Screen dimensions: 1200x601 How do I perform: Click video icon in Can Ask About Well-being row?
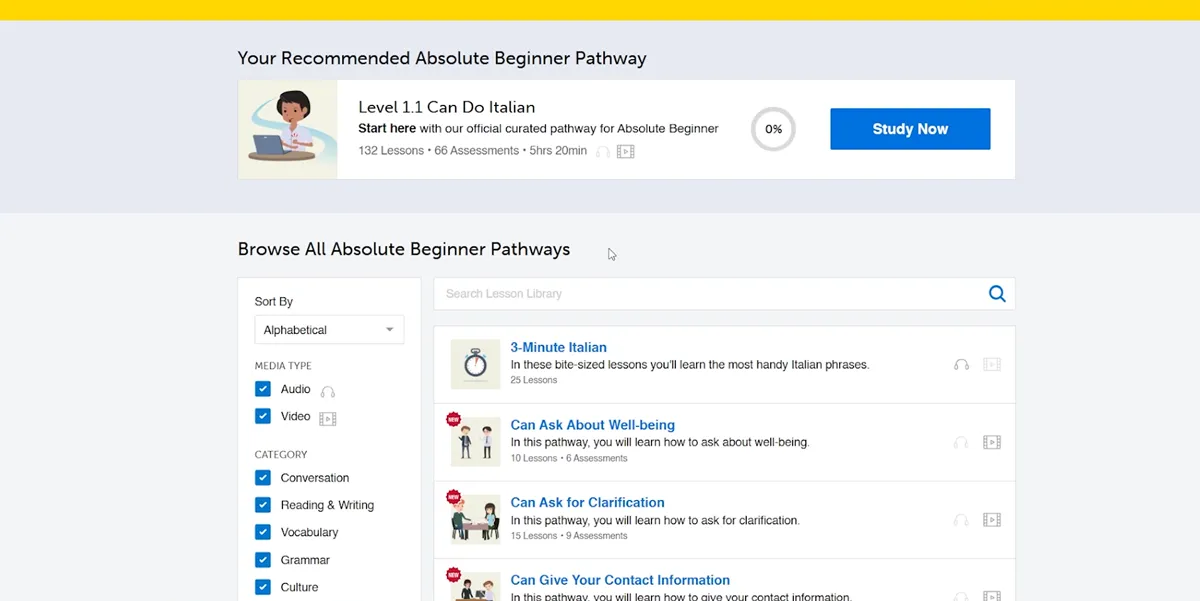point(991,442)
